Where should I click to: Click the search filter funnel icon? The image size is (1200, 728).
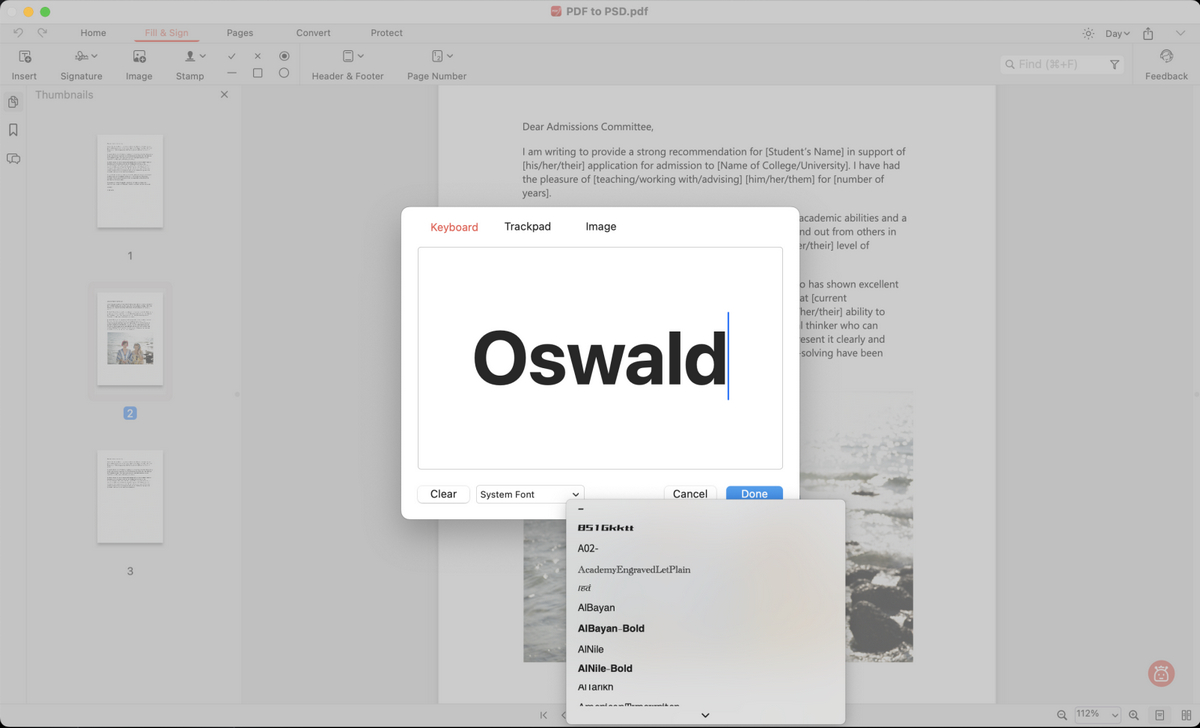click(x=1115, y=63)
